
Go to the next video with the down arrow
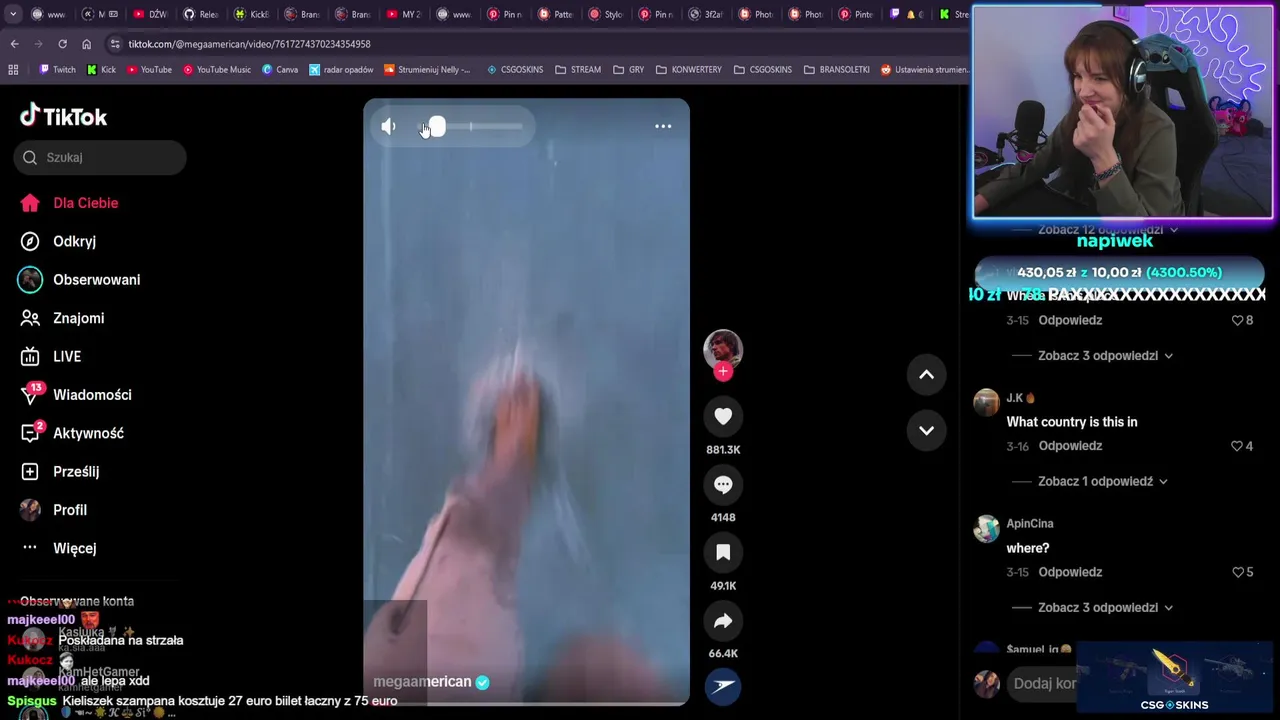click(x=926, y=430)
